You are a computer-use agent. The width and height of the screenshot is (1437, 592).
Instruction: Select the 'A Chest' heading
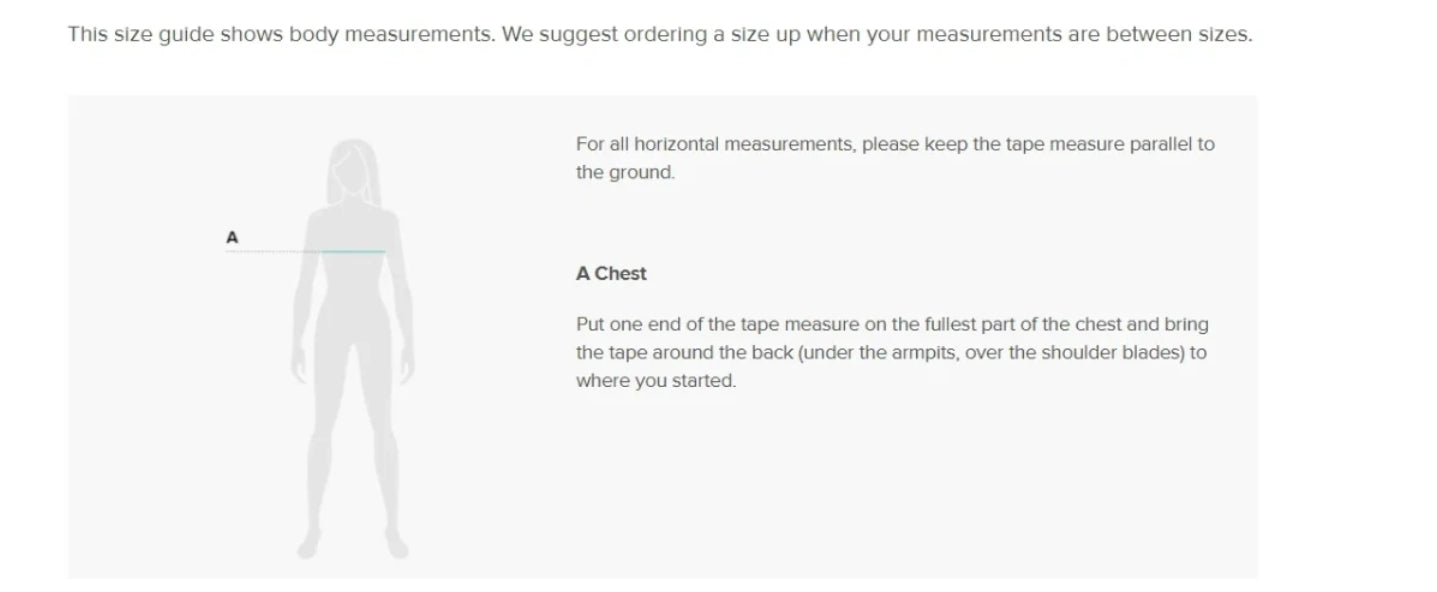611,273
